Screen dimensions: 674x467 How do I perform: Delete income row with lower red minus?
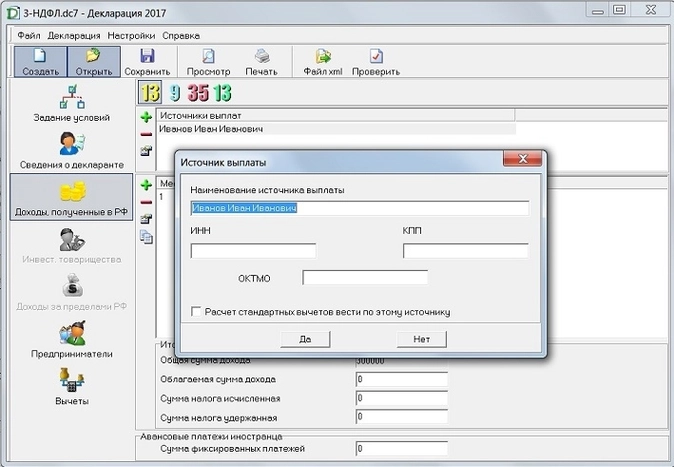click(x=146, y=202)
